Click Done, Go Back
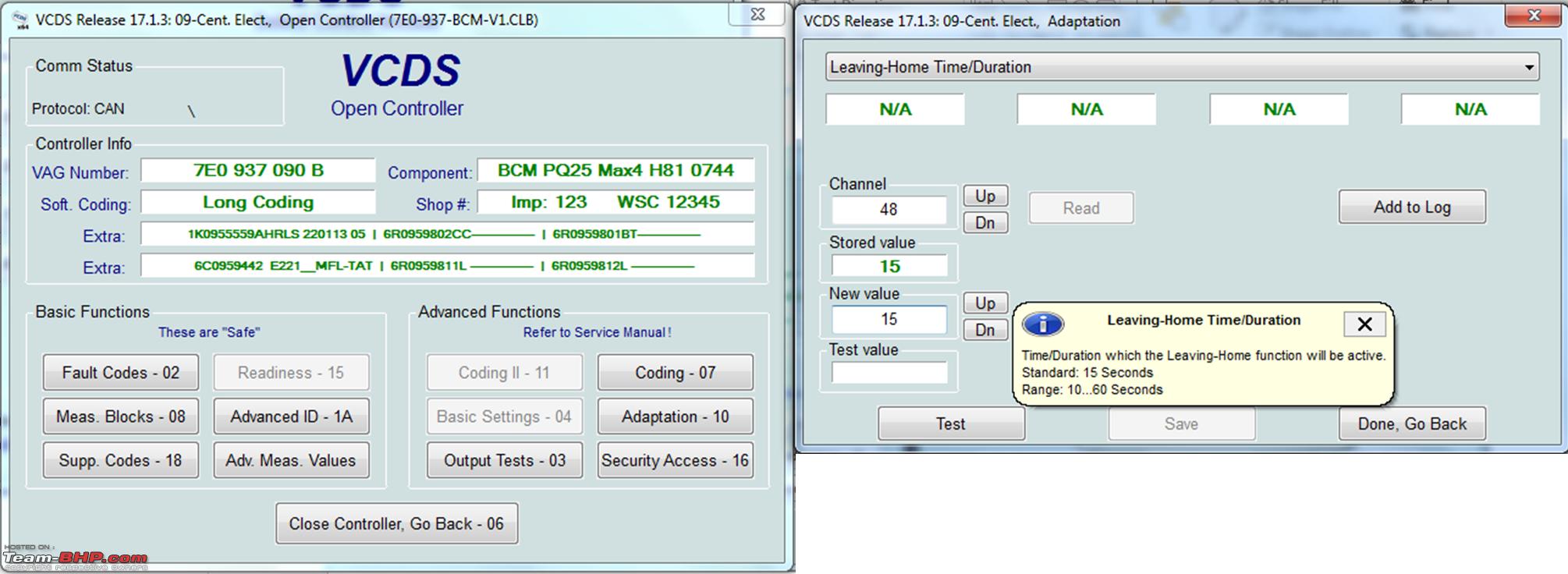This screenshot has width=1568, height=574. 1412,423
